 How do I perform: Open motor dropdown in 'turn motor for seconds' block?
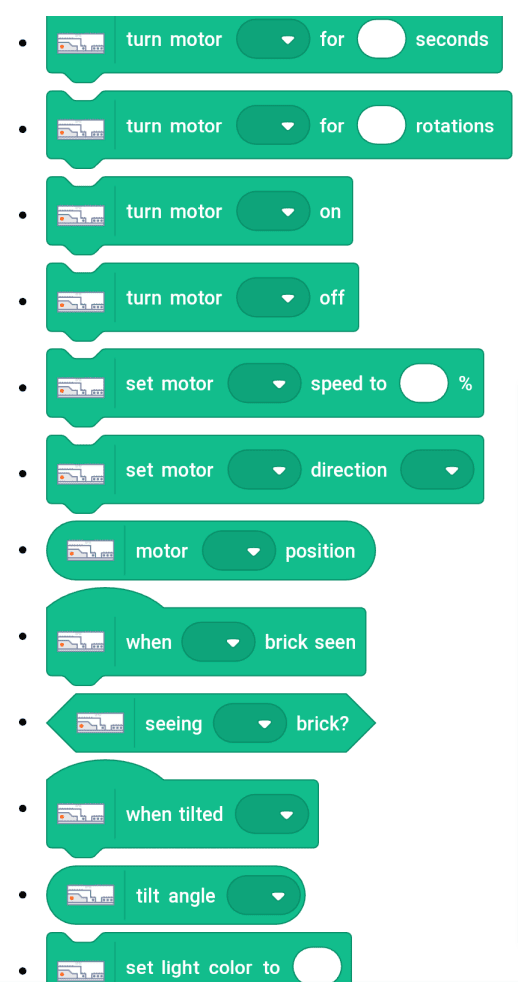pos(273,39)
